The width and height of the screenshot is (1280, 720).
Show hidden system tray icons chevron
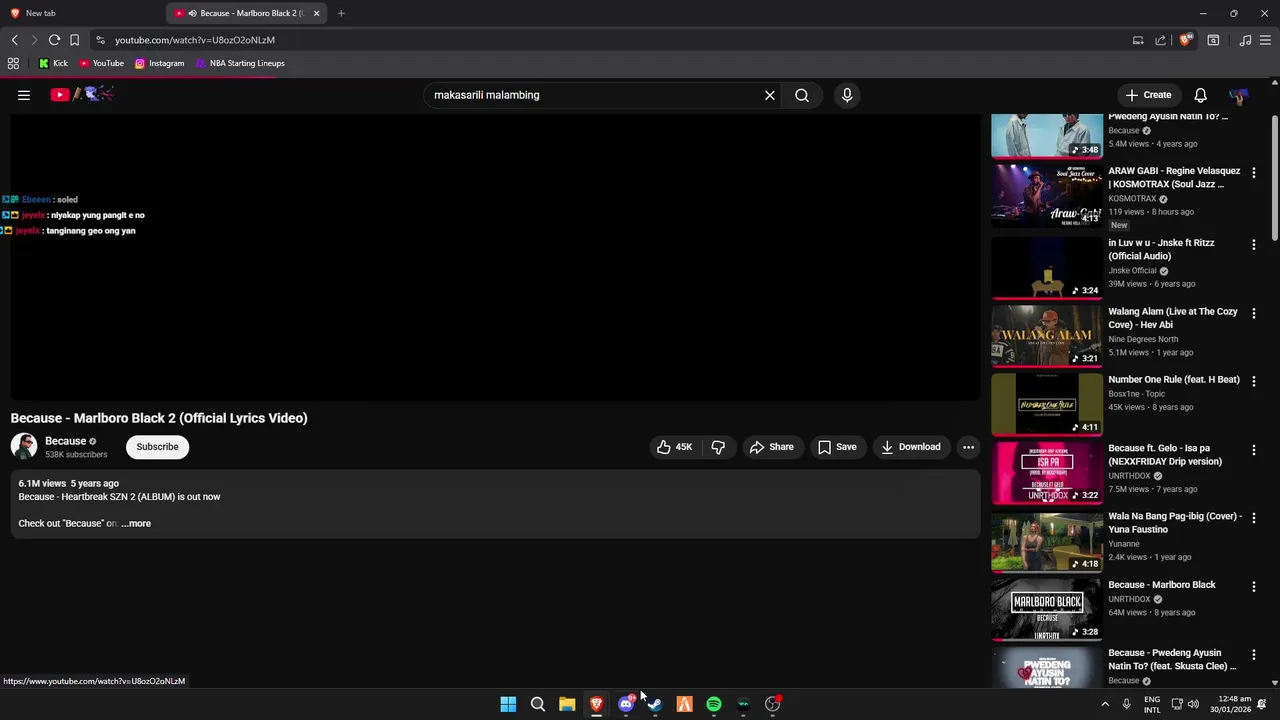click(1105, 704)
